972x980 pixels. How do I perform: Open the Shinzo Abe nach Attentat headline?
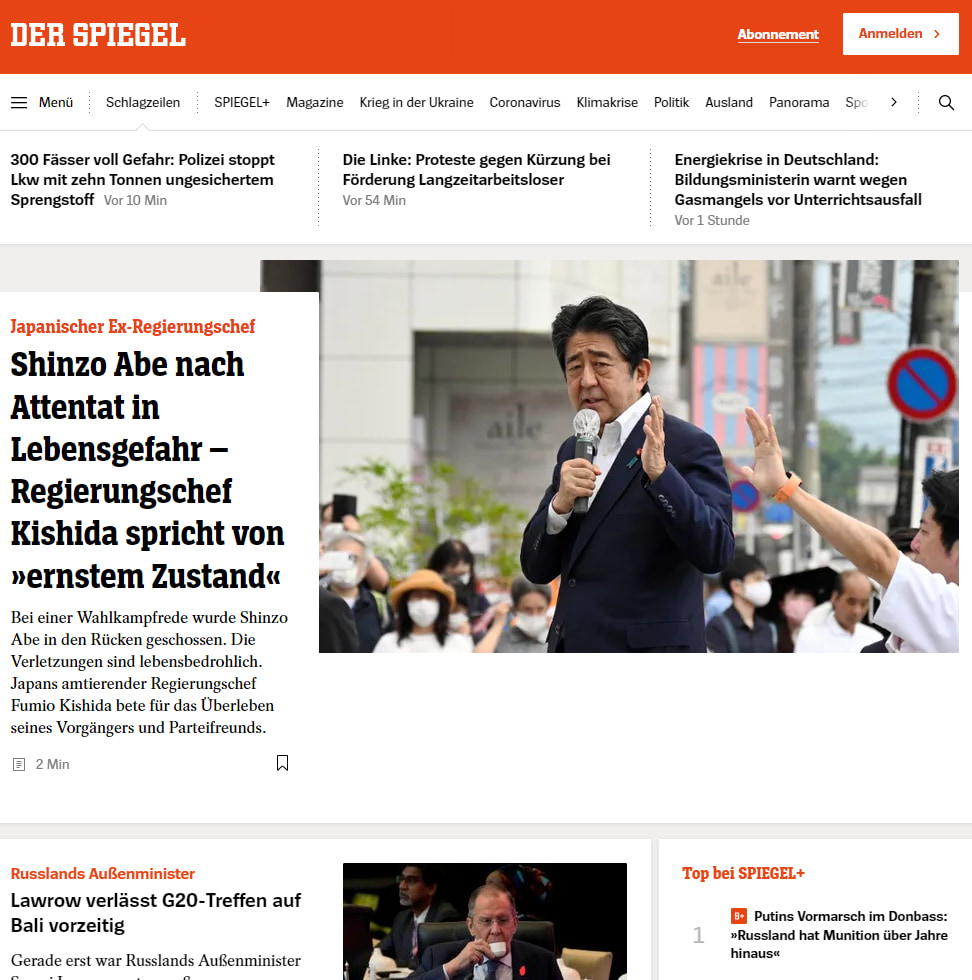(x=148, y=470)
